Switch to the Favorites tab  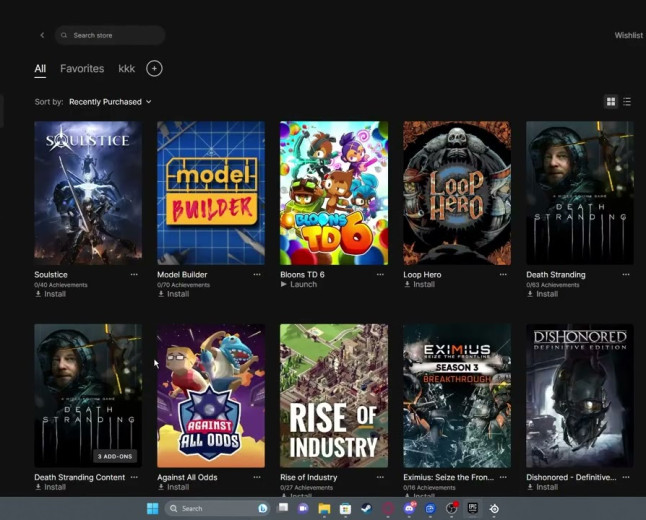(82, 68)
